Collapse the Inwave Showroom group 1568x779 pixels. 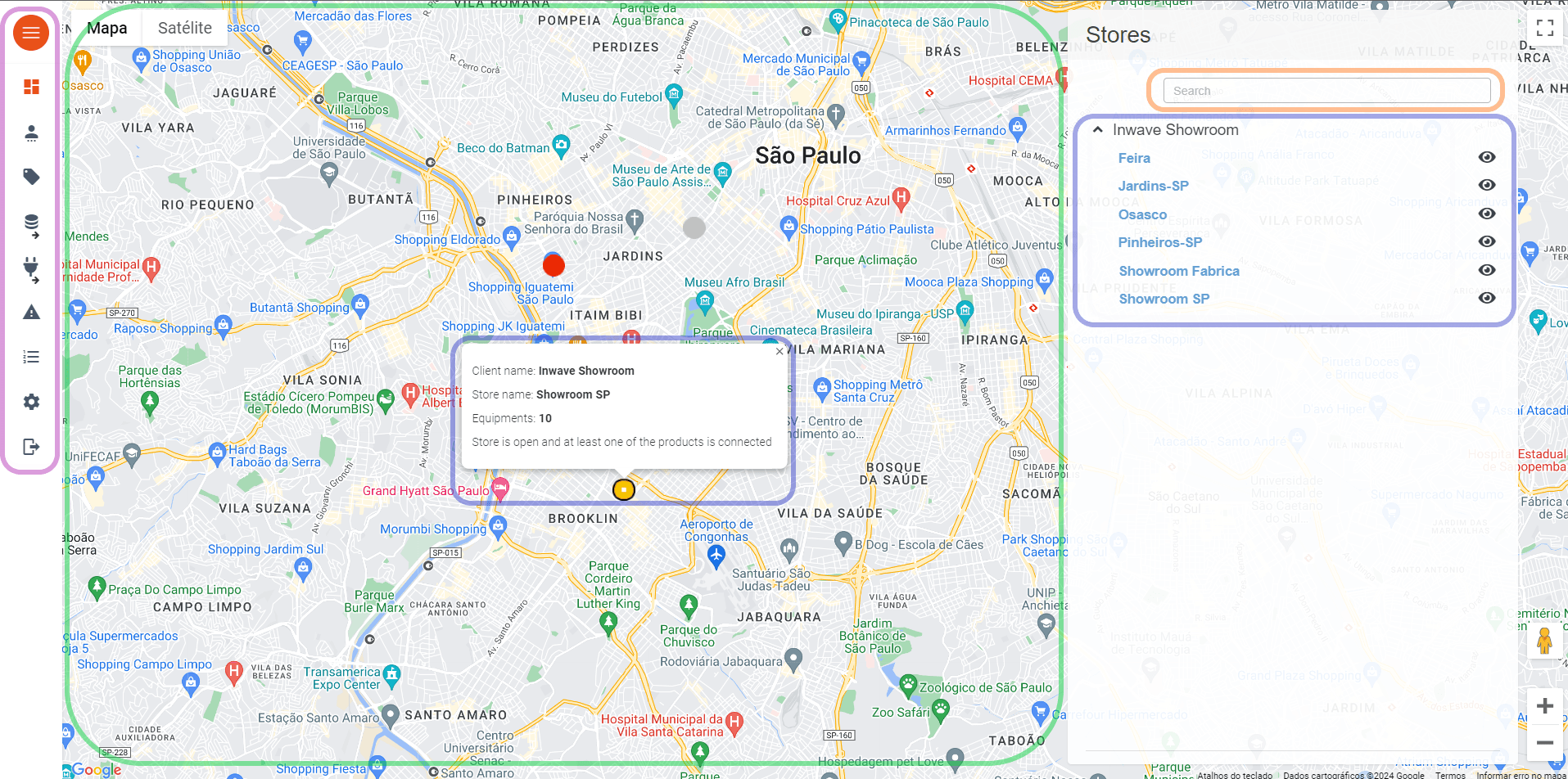pyautogui.click(x=1098, y=129)
